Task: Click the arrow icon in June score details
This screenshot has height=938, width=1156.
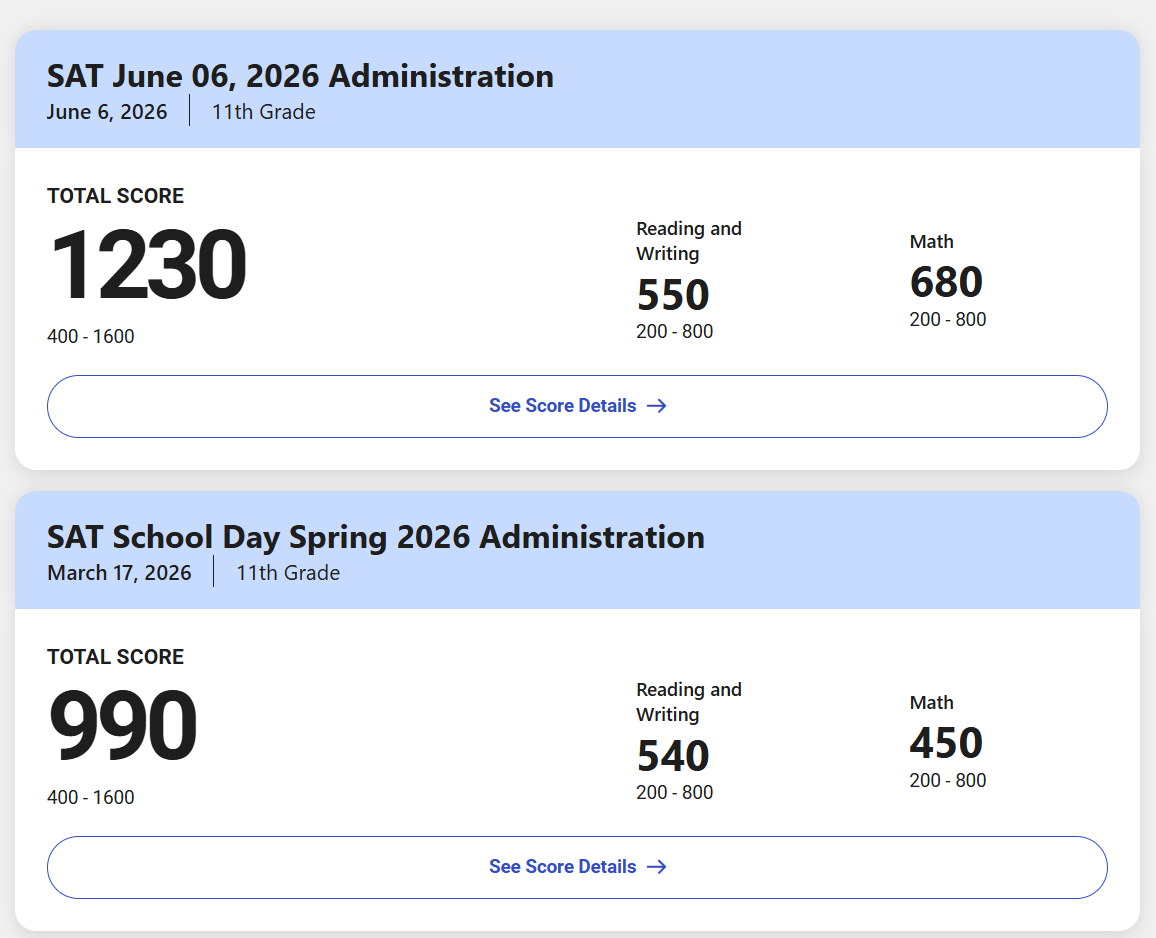Action: pos(656,406)
